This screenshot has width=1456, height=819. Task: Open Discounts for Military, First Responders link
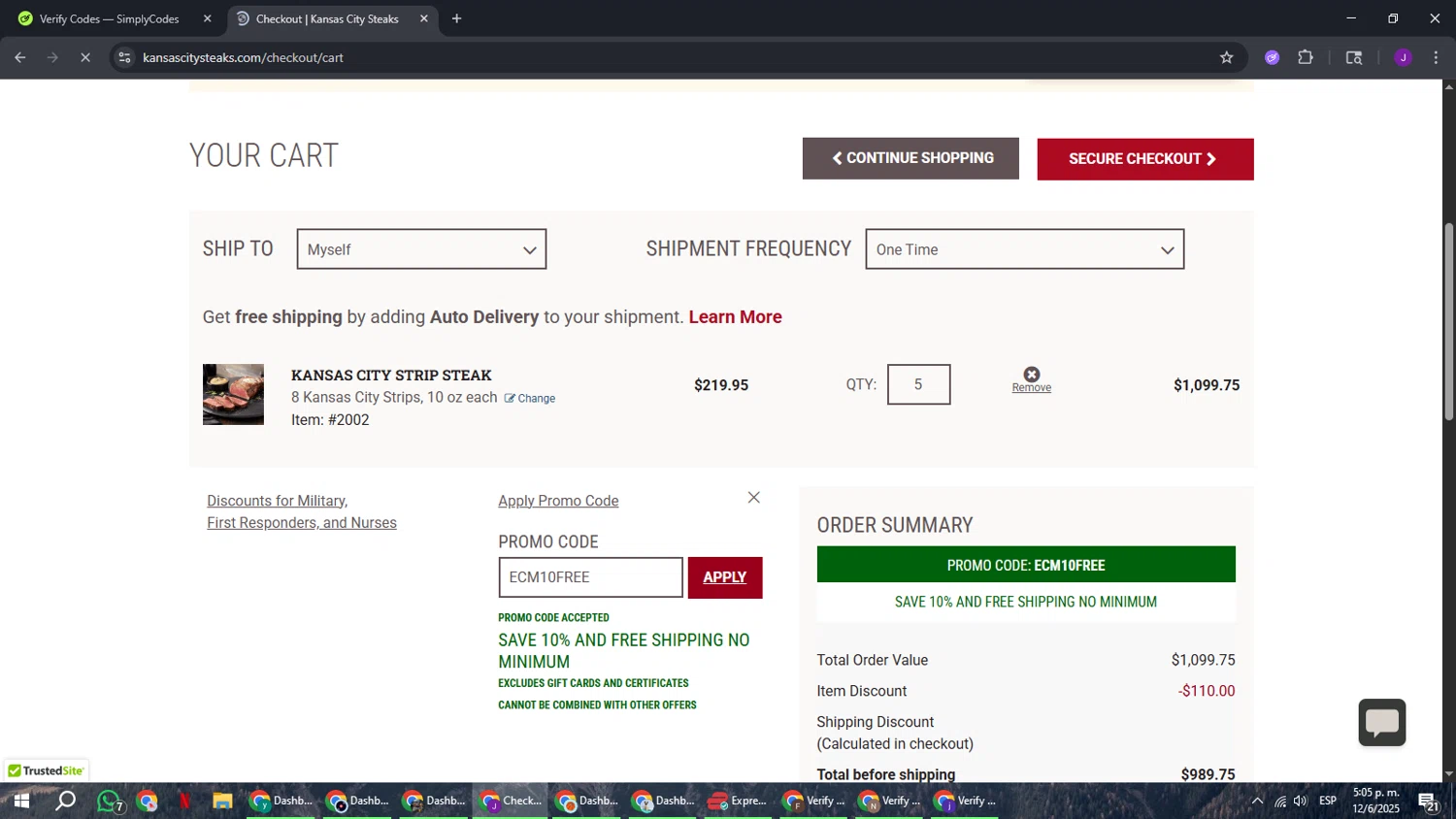(x=302, y=511)
